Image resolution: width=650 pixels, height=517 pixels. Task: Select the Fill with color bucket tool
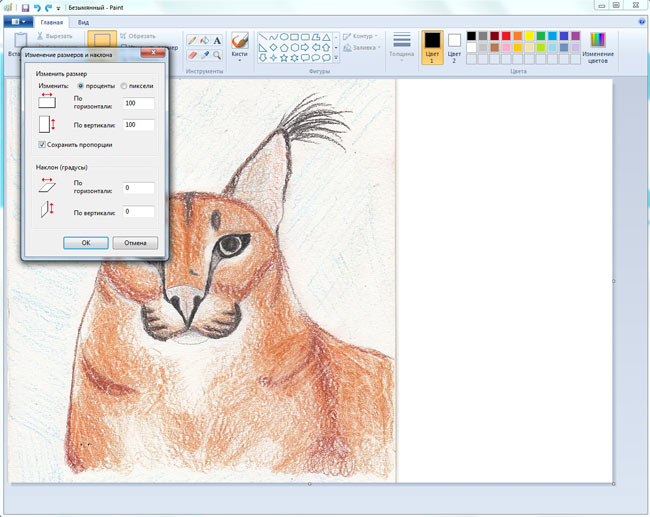(x=205, y=40)
